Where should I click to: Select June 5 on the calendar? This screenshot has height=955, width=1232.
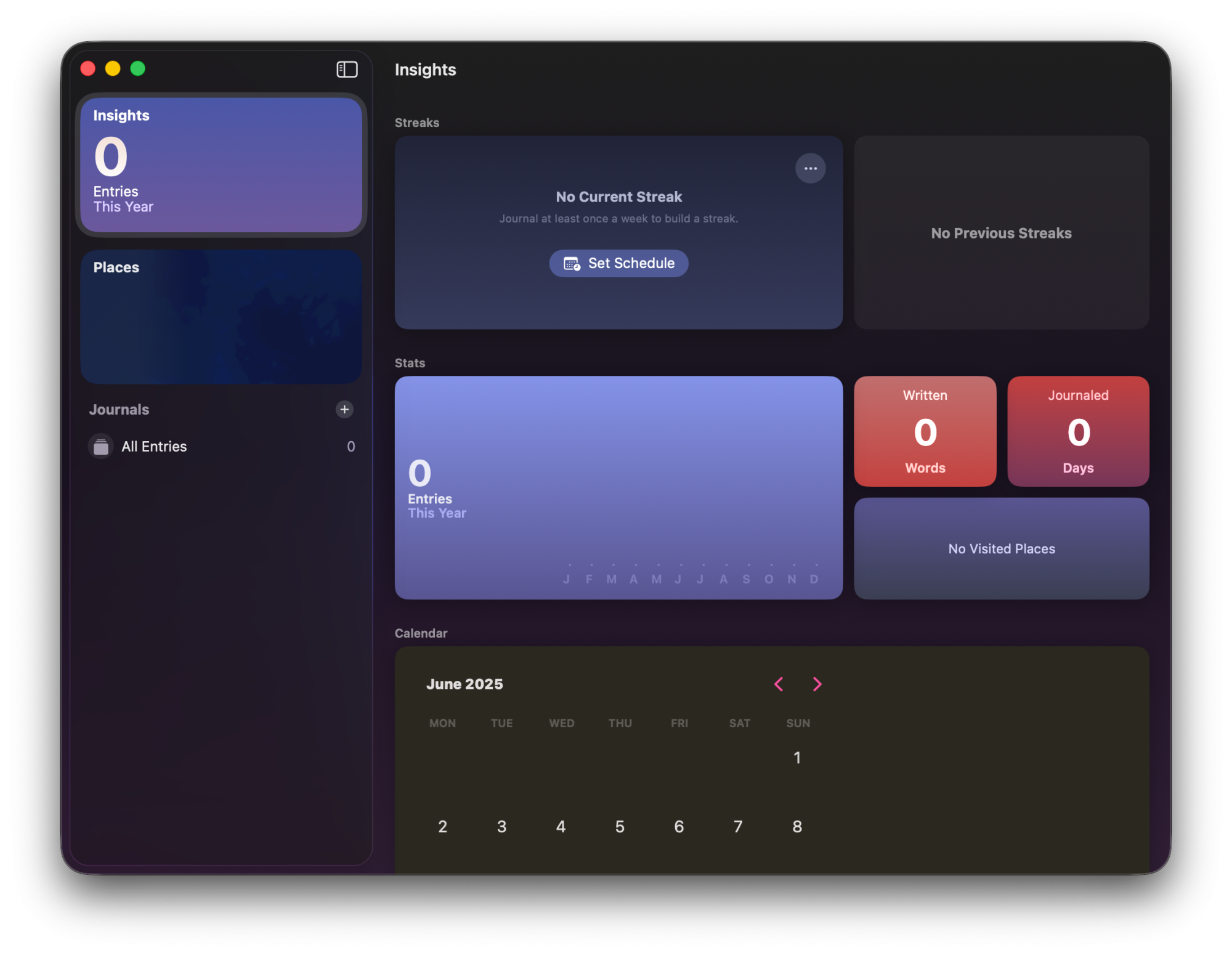620,827
